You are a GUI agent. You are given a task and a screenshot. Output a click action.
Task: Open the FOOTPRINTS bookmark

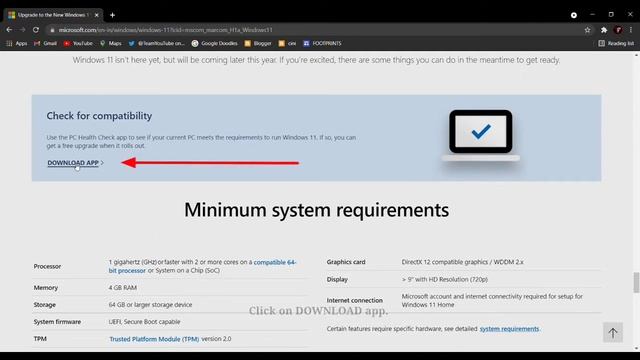click(x=322, y=43)
